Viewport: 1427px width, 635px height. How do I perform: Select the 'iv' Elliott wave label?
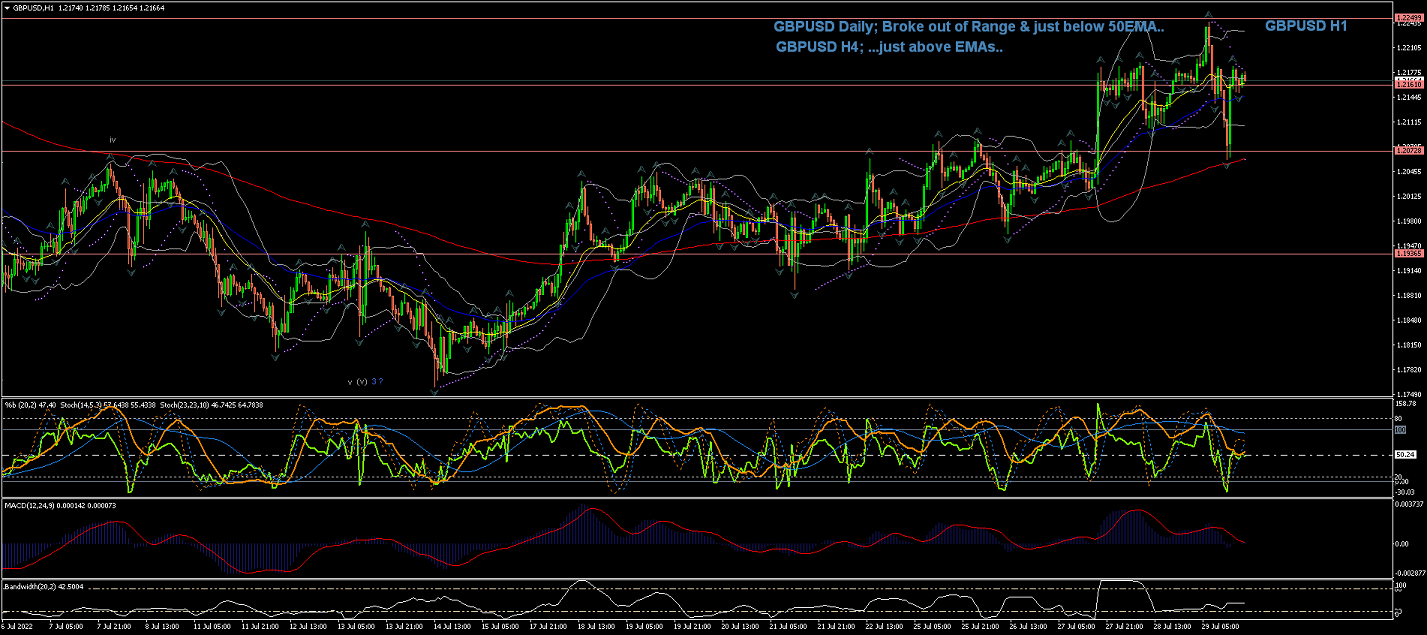click(x=113, y=140)
